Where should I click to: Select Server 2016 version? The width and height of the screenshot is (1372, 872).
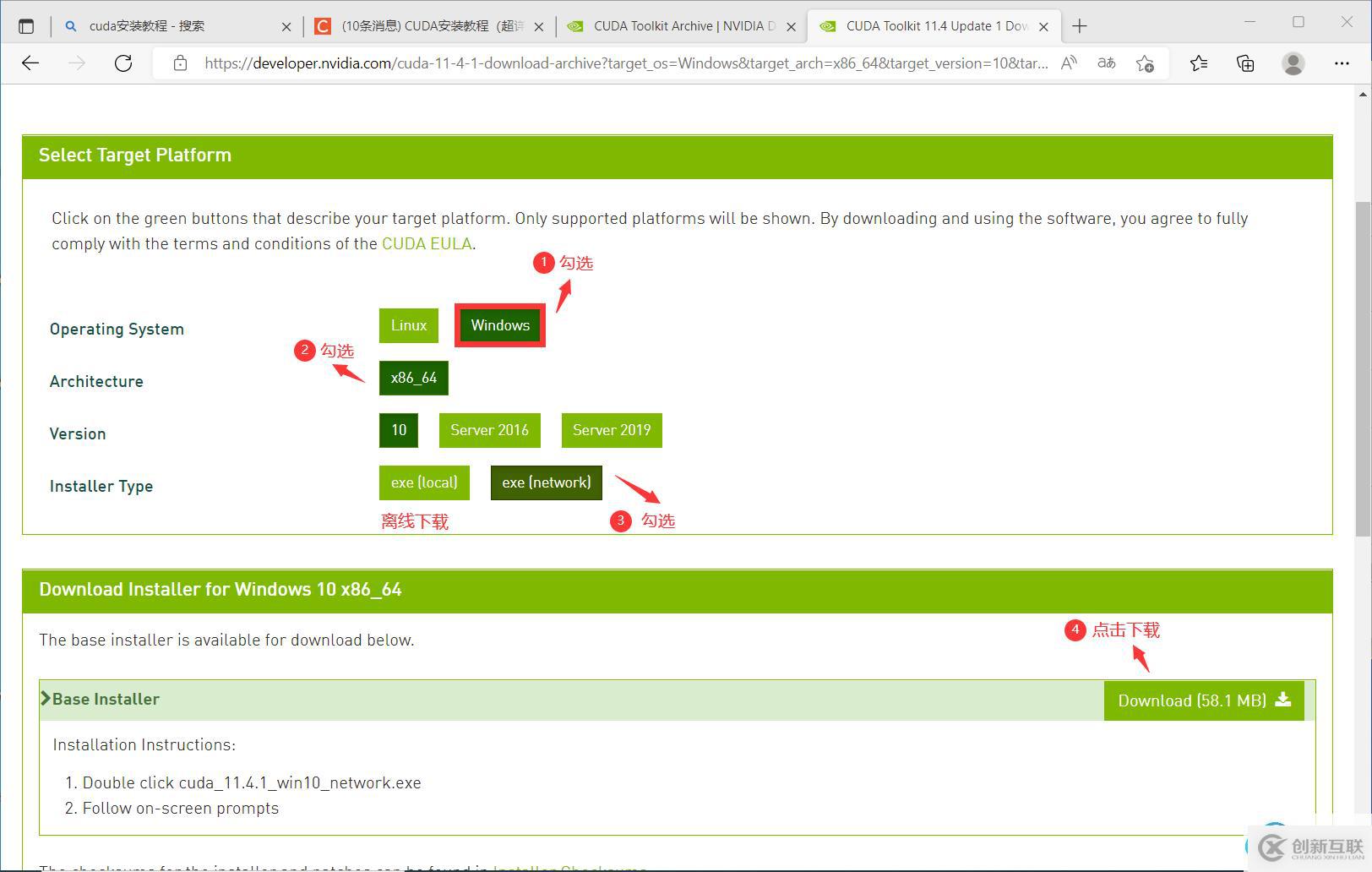click(489, 431)
